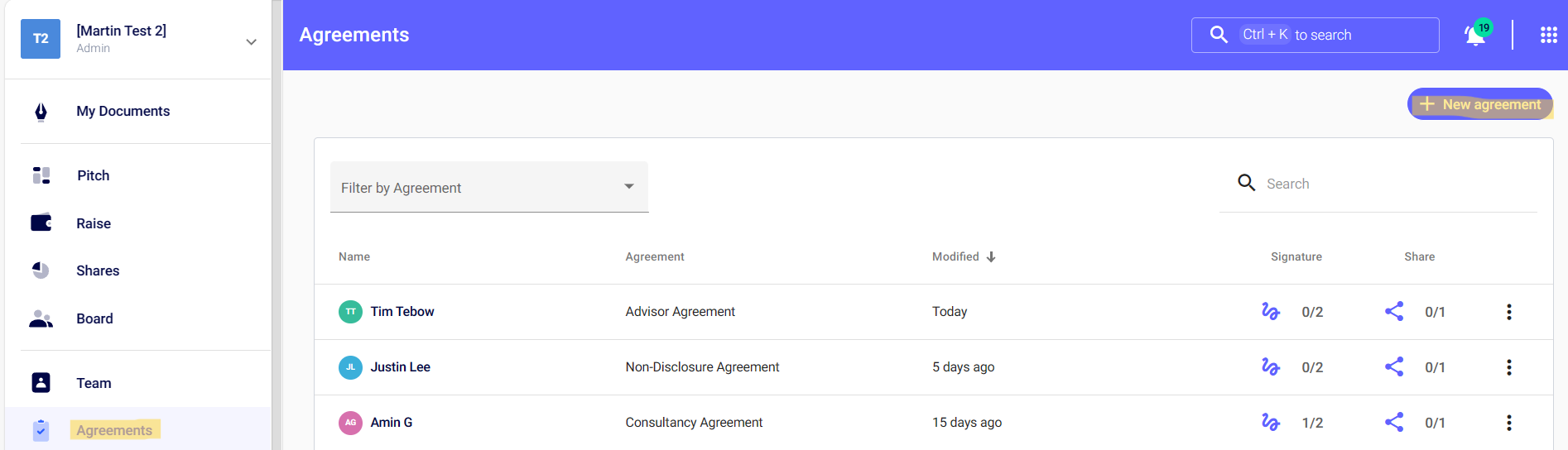The height and width of the screenshot is (450, 1568).
Task: Click the Ctrl + K global search box
Action: click(1315, 35)
